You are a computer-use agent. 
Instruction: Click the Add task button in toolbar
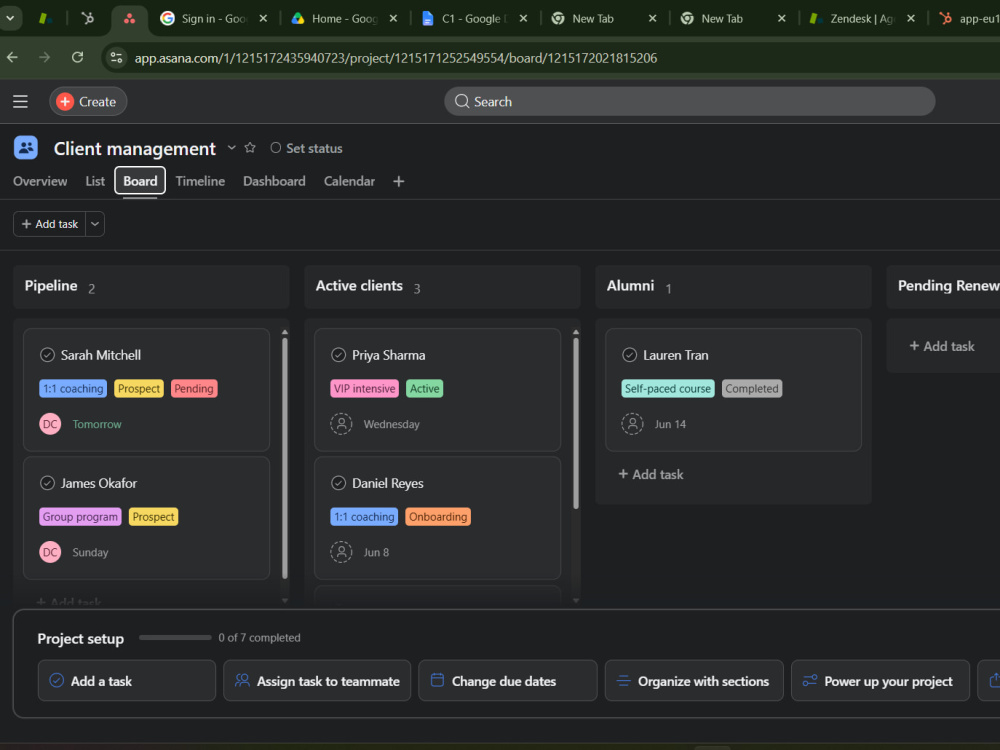click(50, 224)
